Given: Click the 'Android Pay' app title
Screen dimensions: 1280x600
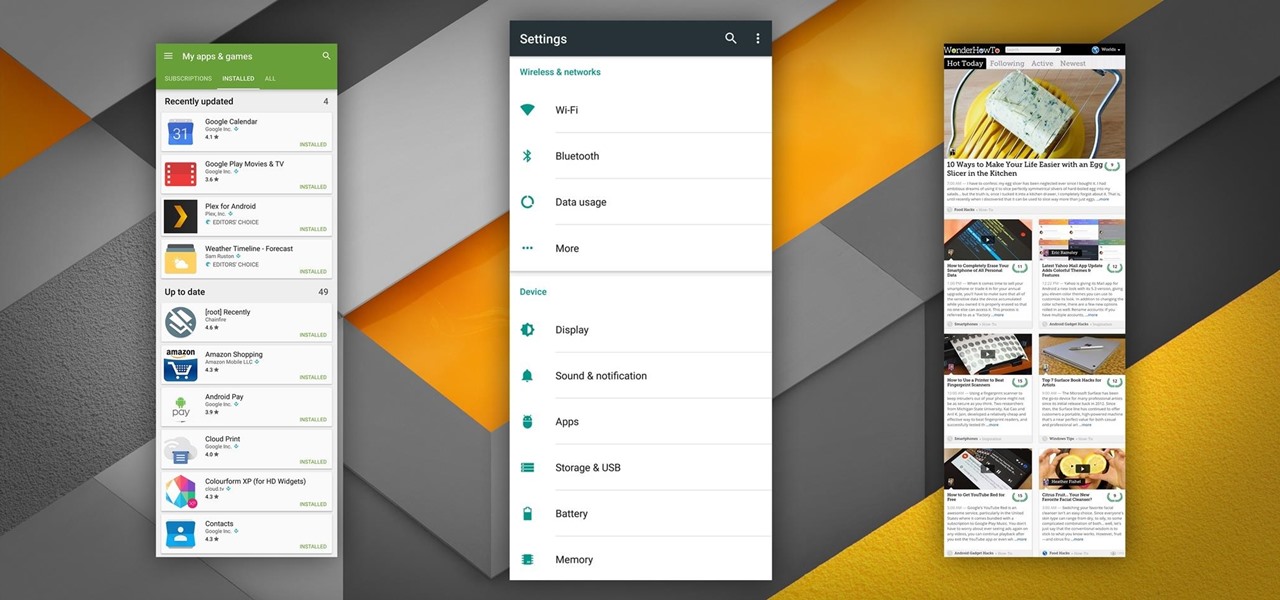Looking at the screenshot, I should click(x=224, y=397).
